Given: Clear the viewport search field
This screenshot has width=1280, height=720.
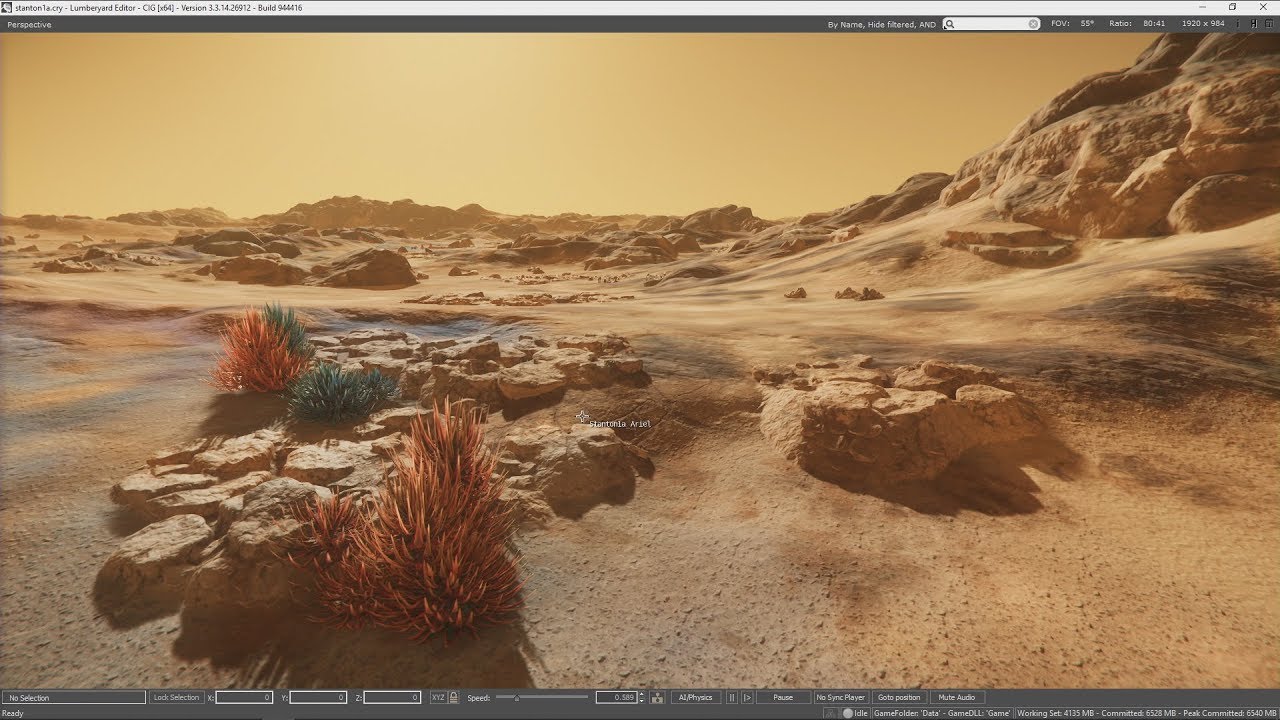Looking at the screenshot, I should click(x=1034, y=24).
